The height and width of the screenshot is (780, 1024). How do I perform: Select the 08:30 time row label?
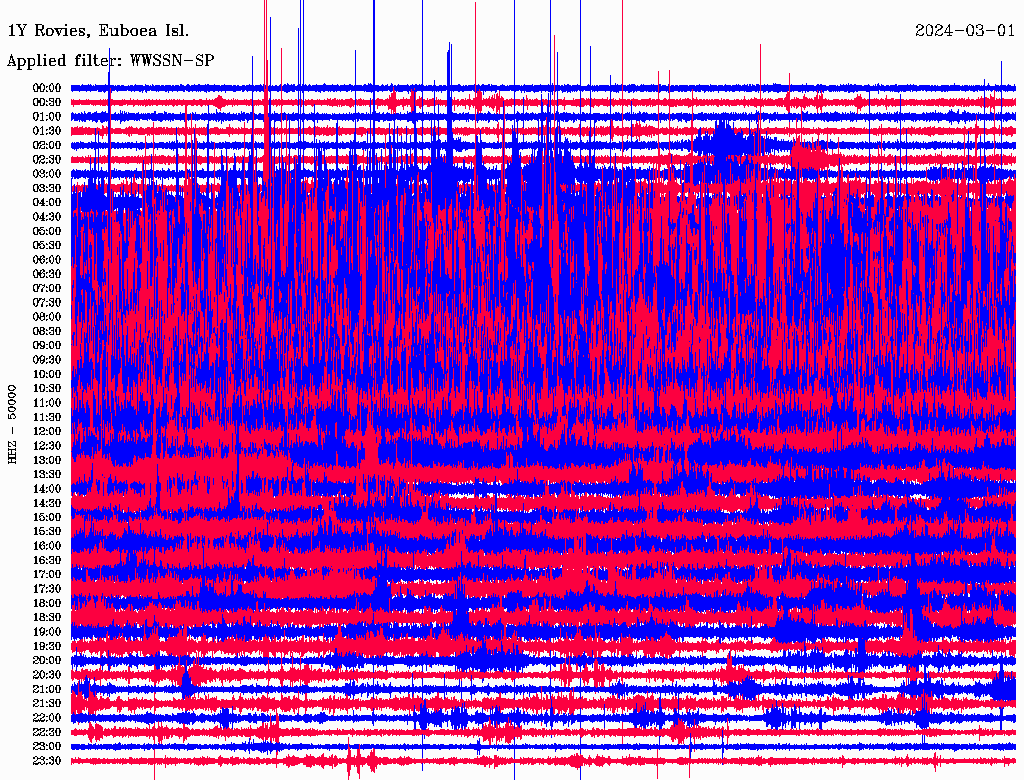(x=48, y=331)
